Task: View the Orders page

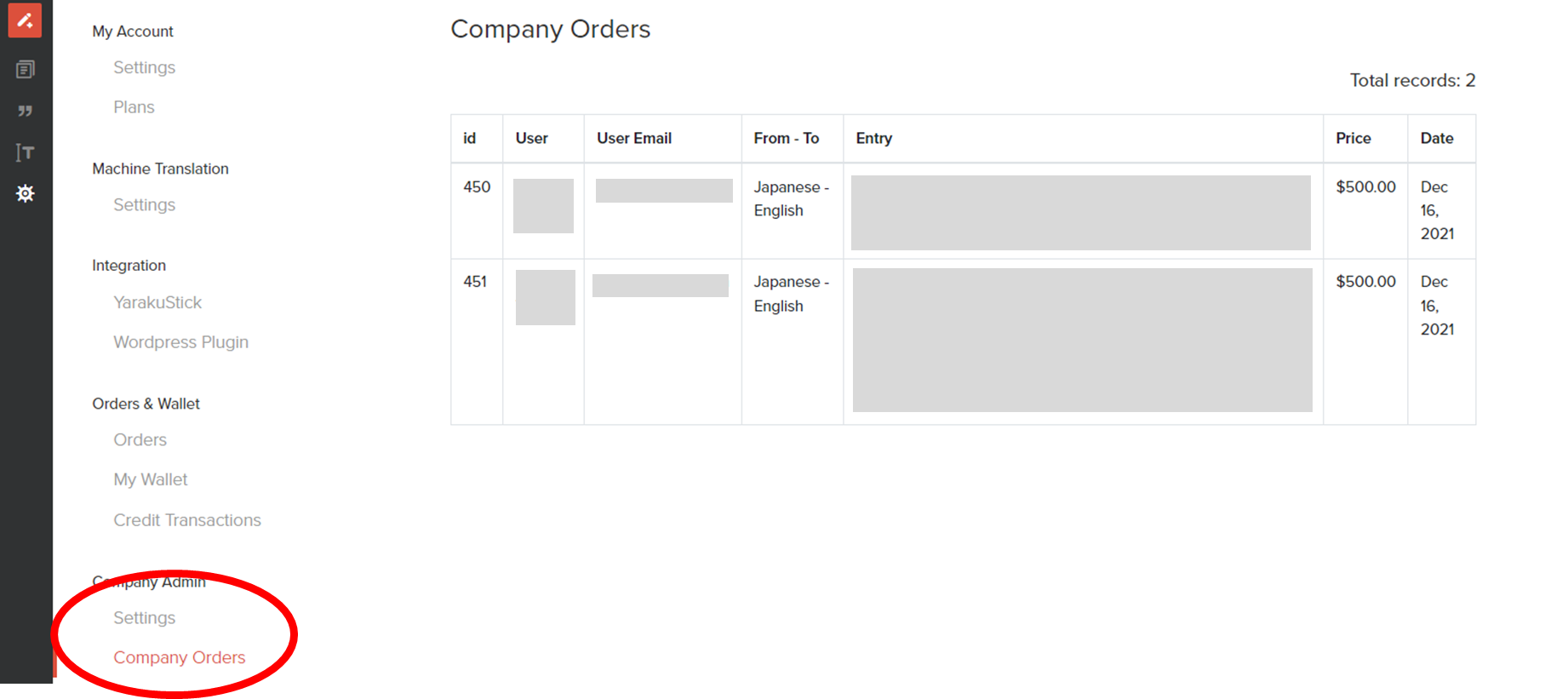Action: click(140, 440)
